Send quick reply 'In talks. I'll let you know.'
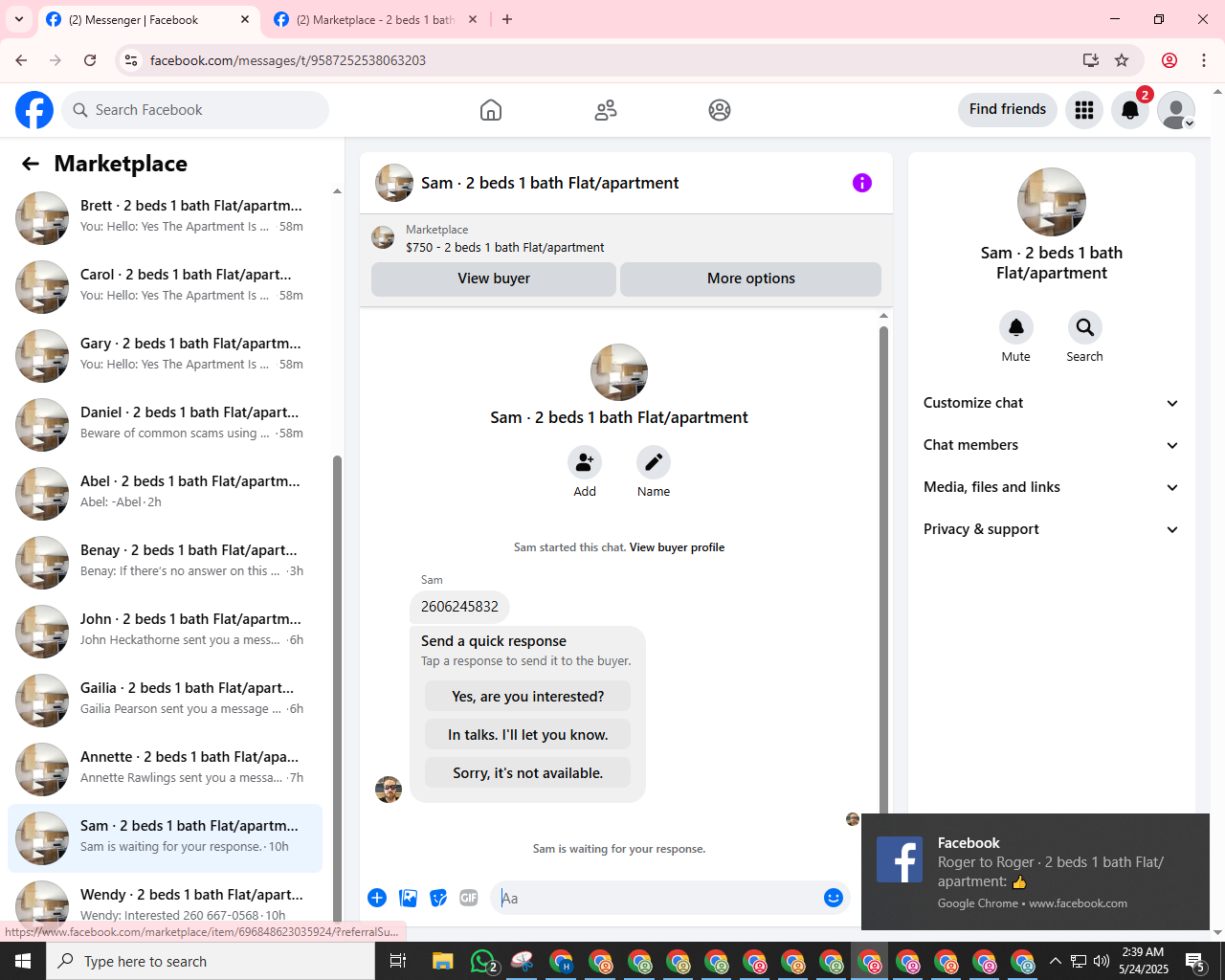The width and height of the screenshot is (1225, 980). (x=528, y=735)
